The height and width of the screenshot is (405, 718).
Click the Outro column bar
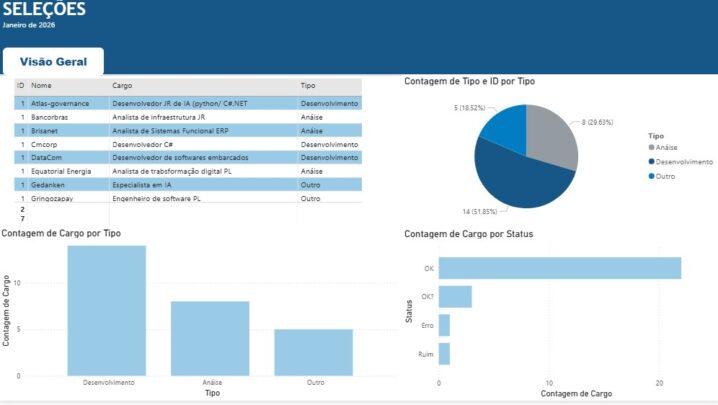[314, 353]
